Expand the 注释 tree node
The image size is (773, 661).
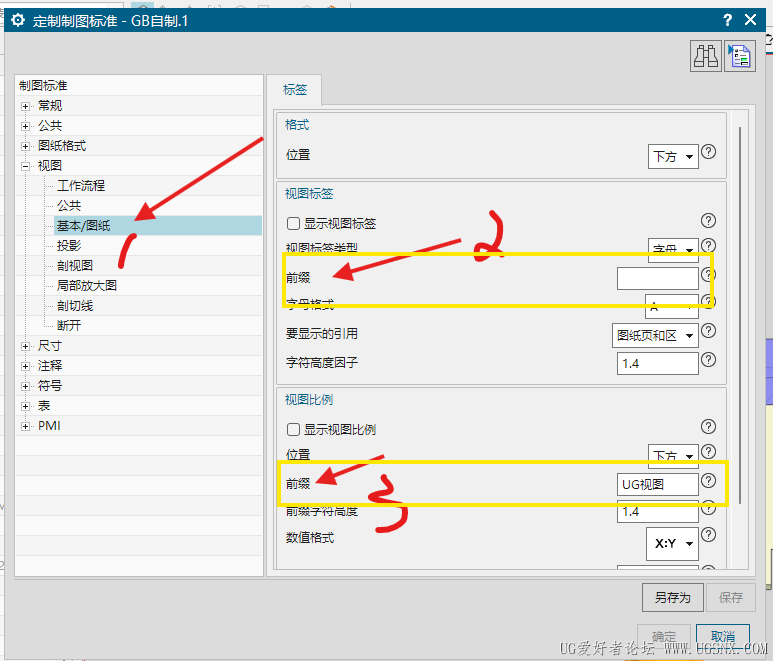coord(25,366)
